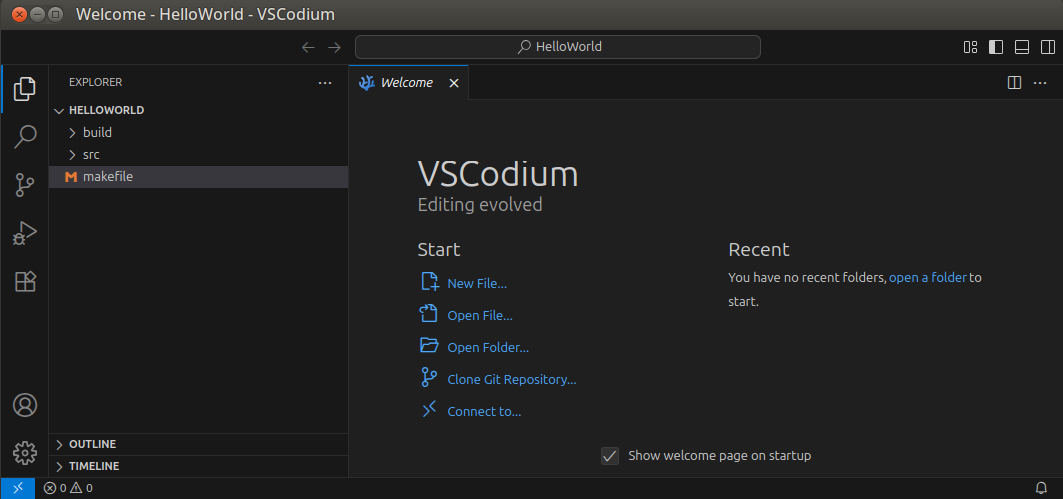1063x499 pixels.
Task: Open the Run and Debug view
Action: click(x=25, y=233)
